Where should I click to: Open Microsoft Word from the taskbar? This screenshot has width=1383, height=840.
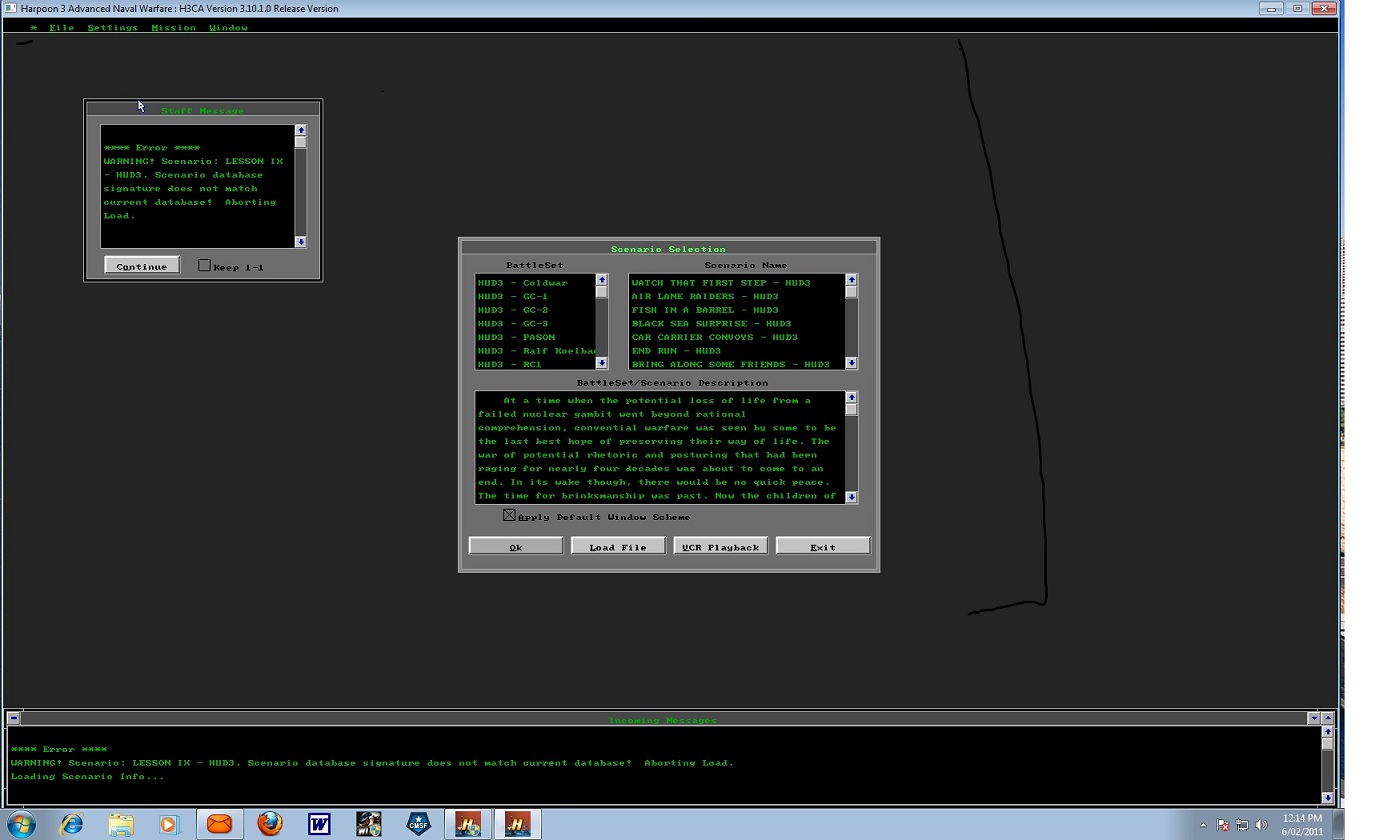[319, 824]
